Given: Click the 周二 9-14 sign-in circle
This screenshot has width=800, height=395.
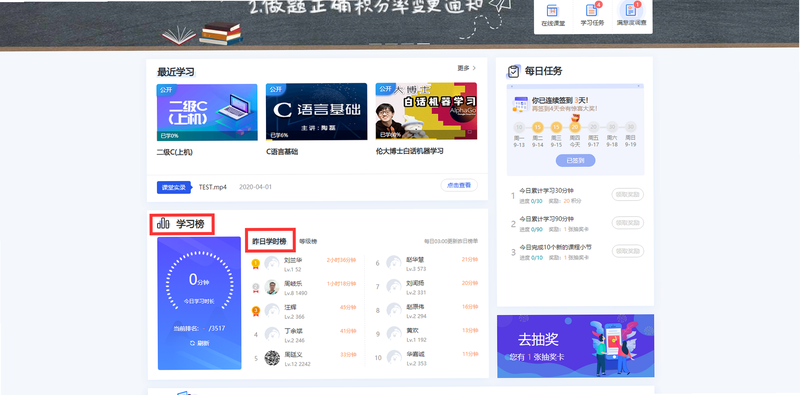Looking at the screenshot, I should click(538, 128).
